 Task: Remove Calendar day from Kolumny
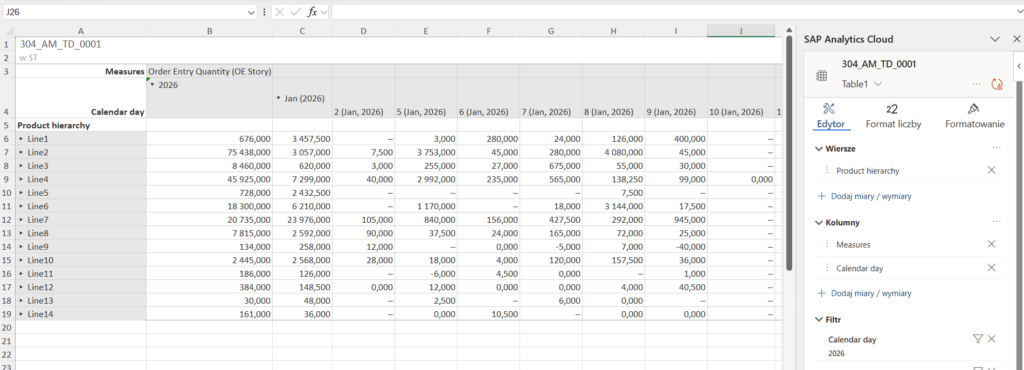pos(991,268)
